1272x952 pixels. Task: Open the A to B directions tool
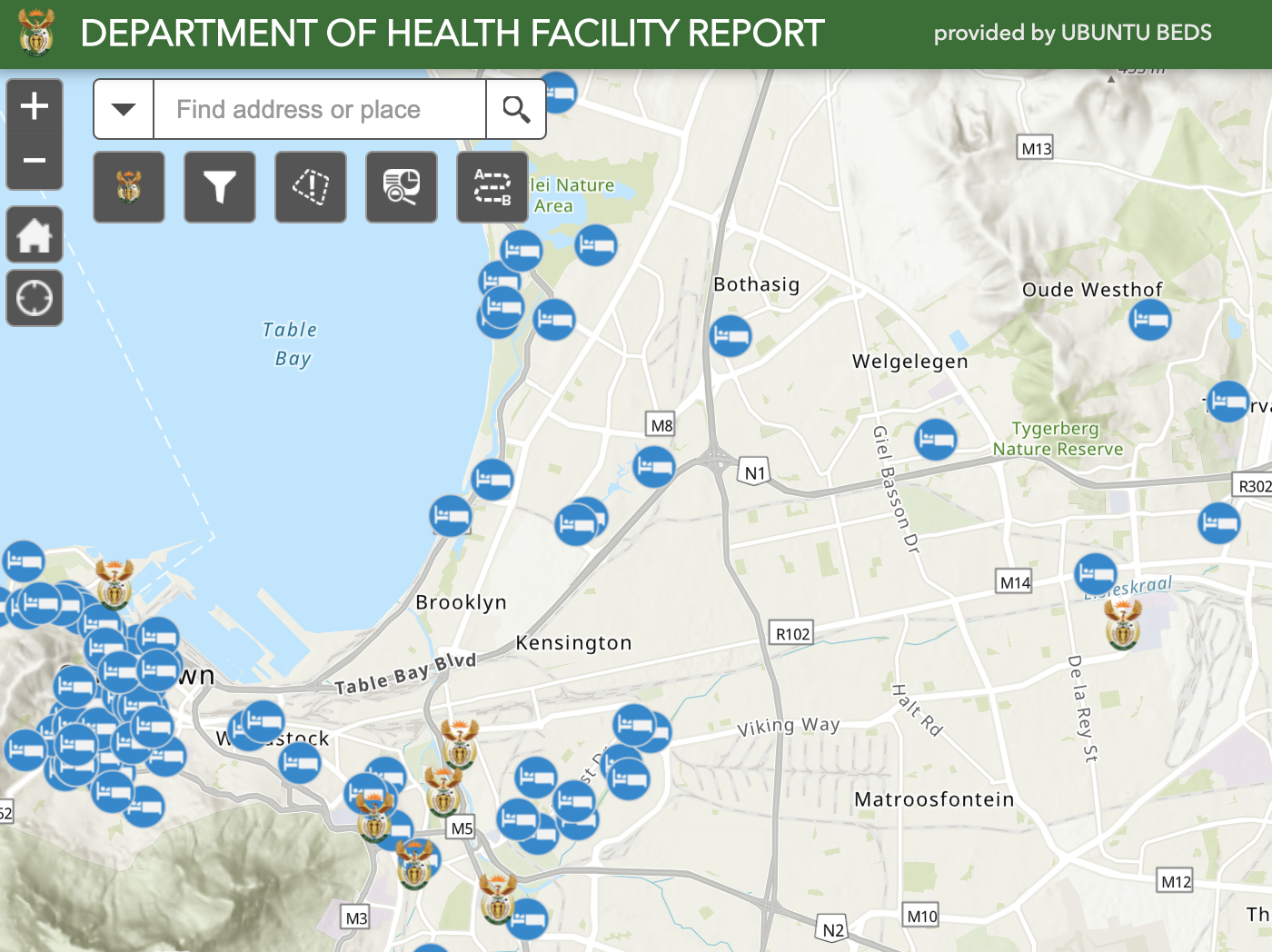coord(492,187)
